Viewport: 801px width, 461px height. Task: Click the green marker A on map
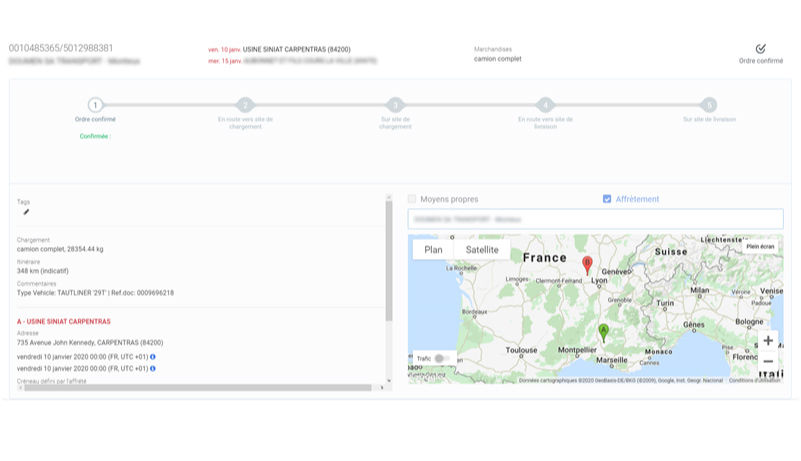point(603,333)
